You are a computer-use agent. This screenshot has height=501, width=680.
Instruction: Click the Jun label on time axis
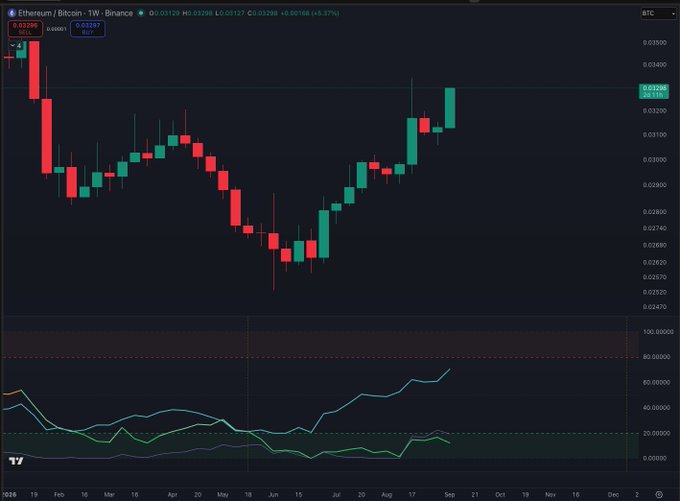point(273,494)
